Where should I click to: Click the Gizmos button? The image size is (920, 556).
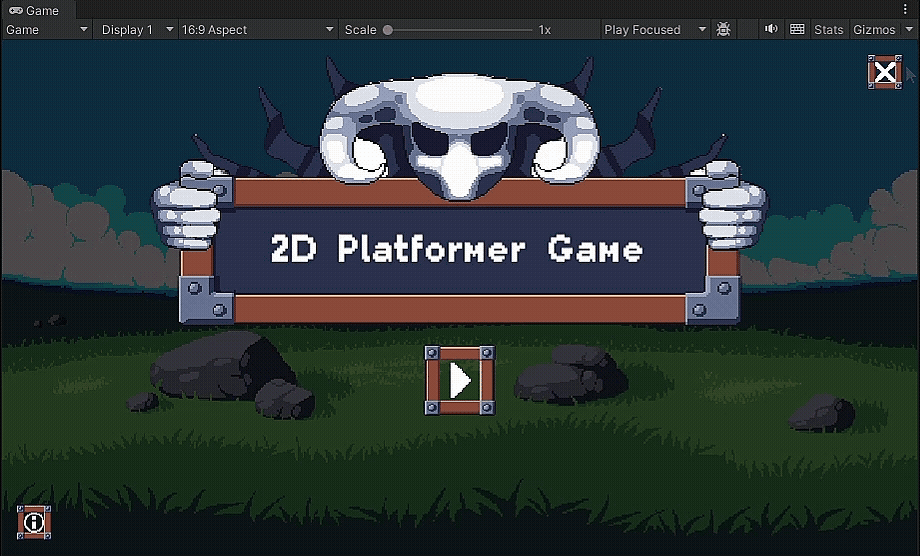click(x=874, y=30)
